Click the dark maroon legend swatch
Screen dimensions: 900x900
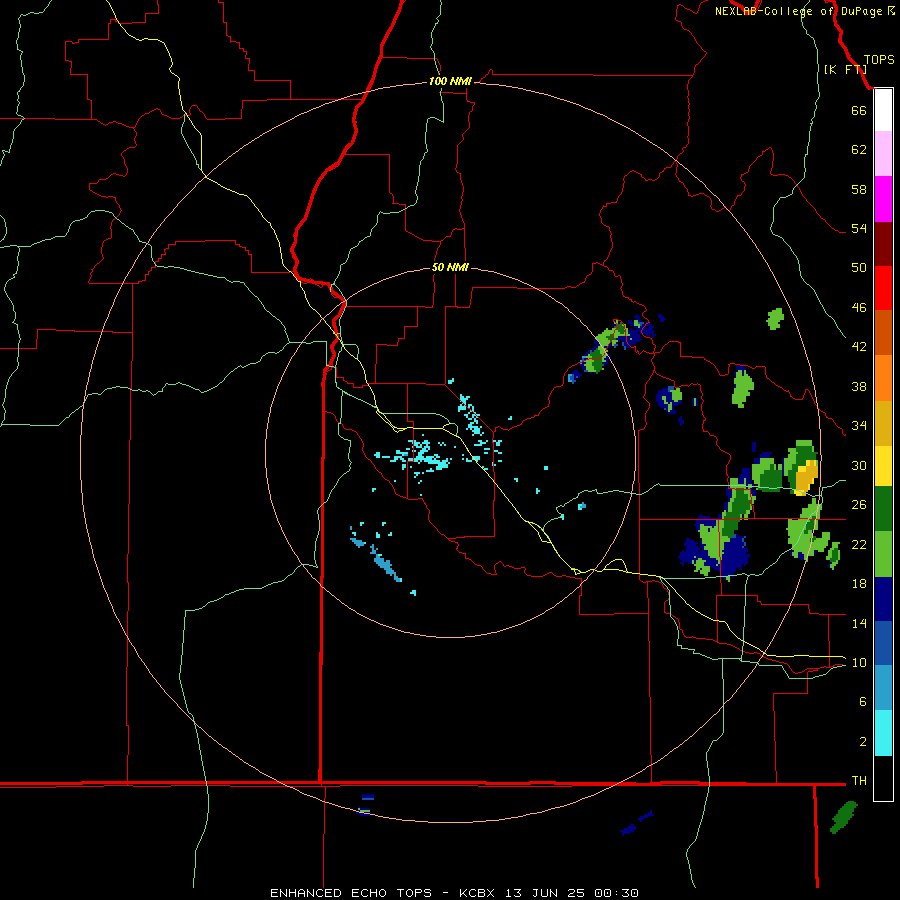(883, 243)
